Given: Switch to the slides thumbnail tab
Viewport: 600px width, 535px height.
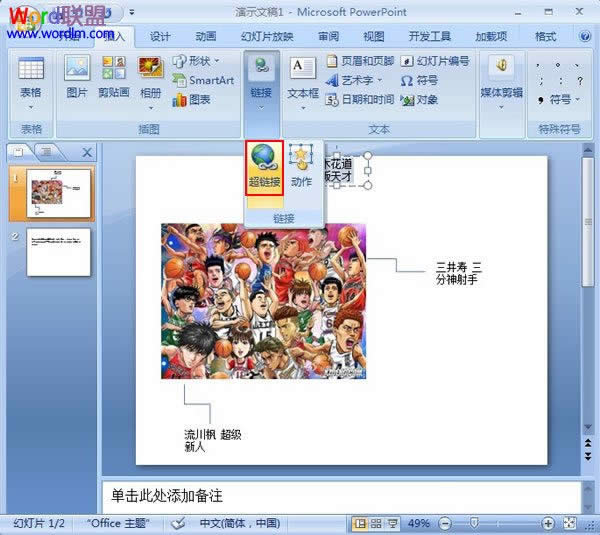Looking at the screenshot, I should (x=19, y=152).
